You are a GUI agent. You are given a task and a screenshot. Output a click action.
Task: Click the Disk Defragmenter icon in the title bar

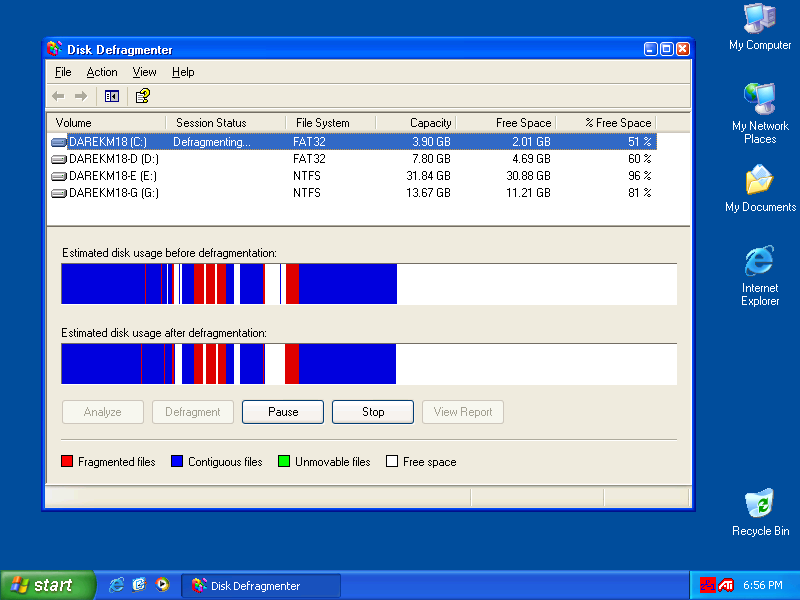pos(55,49)
